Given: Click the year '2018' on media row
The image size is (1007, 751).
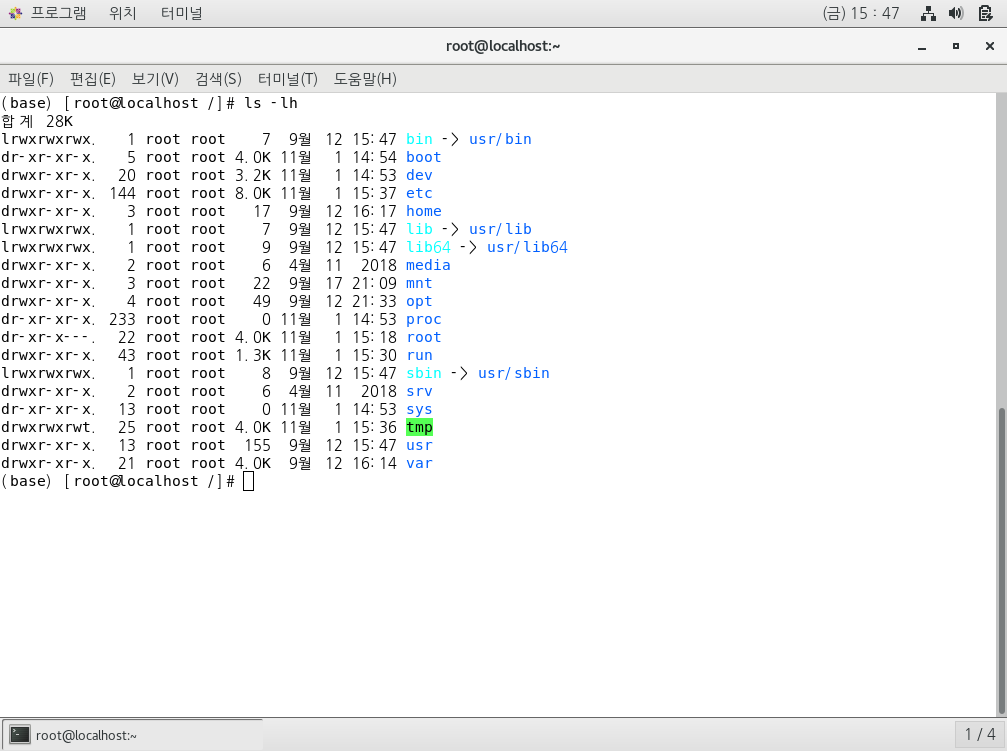Looking at the screenshot, I should pos(379,265).
